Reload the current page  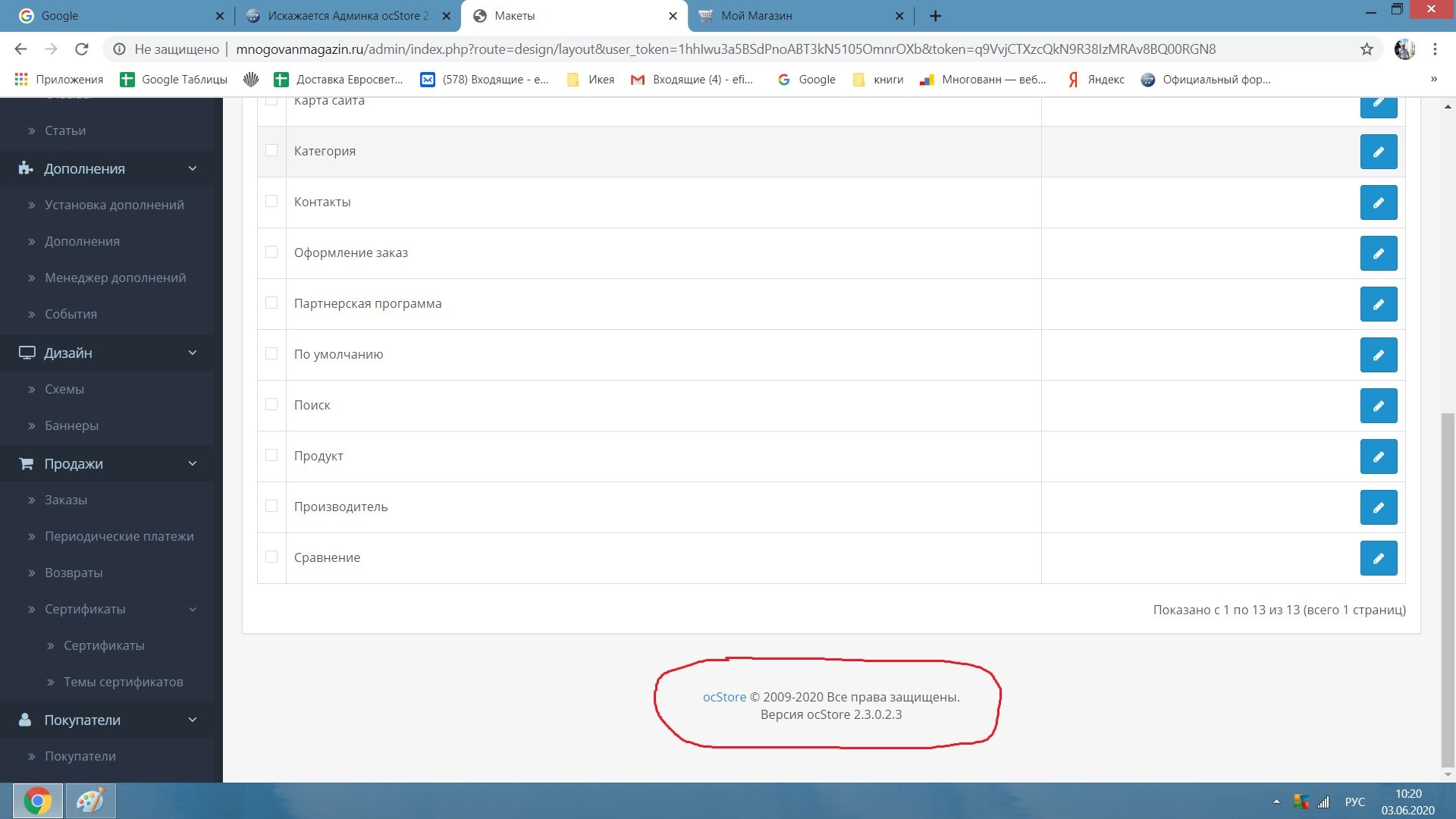point(82,49)
